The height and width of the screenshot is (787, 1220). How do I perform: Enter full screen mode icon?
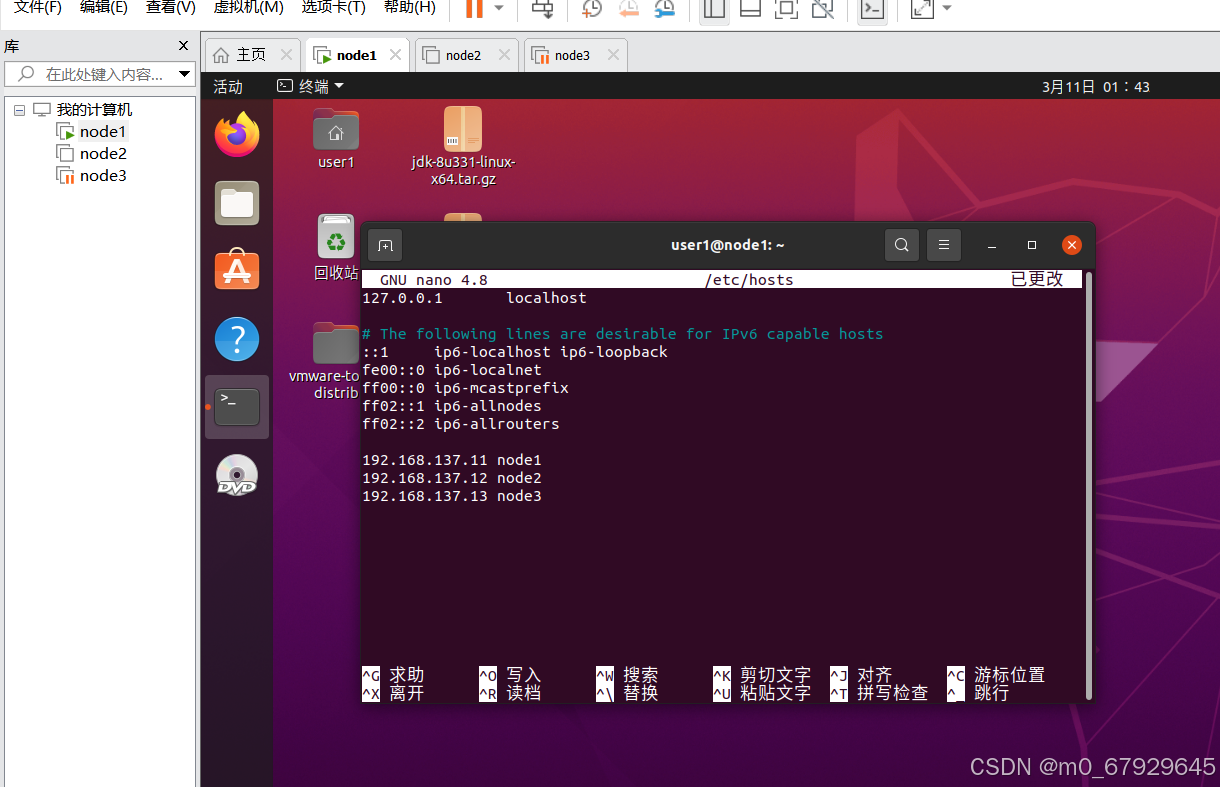786,9
